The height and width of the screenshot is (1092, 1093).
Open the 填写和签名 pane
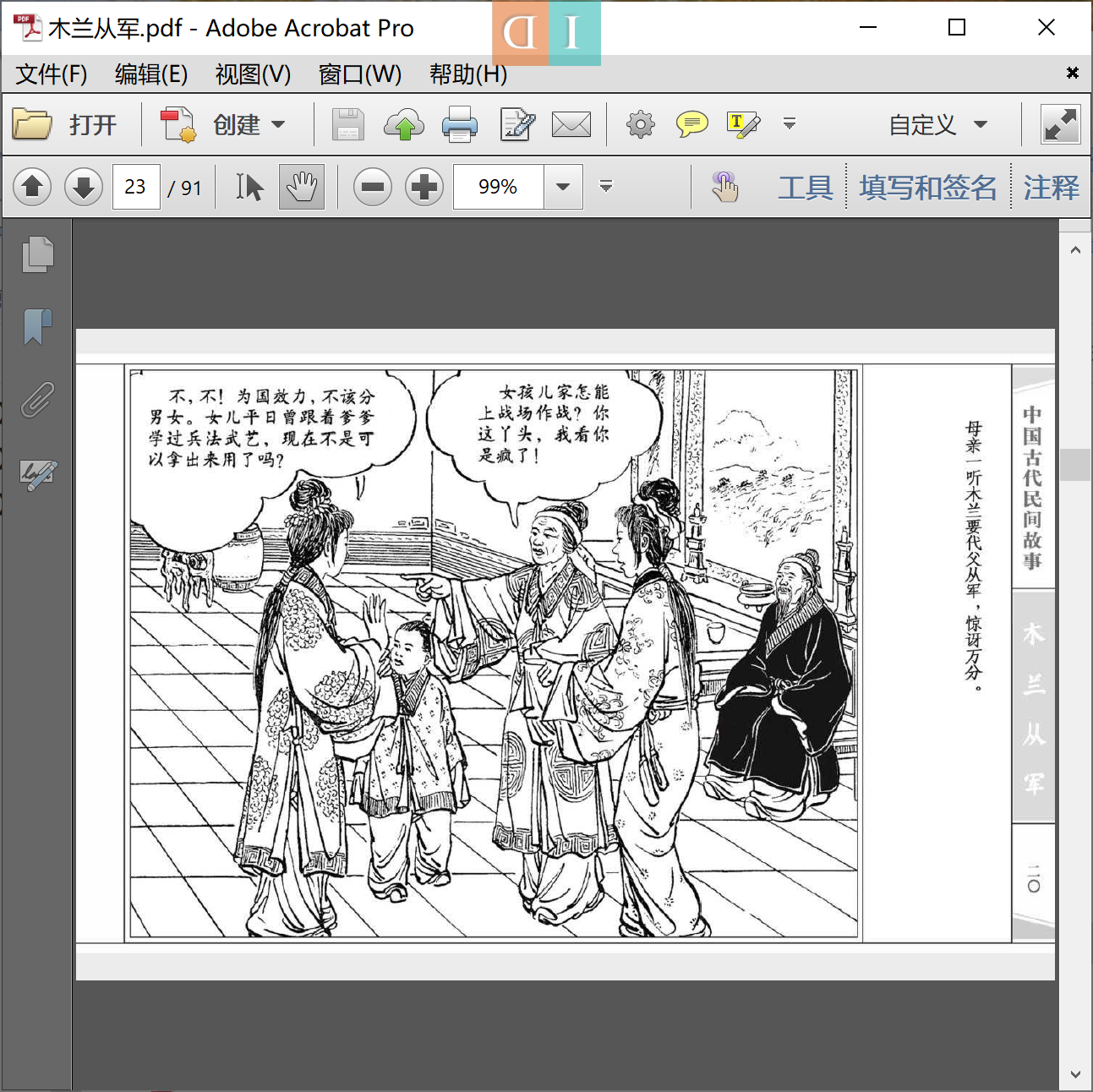(928, 187)
